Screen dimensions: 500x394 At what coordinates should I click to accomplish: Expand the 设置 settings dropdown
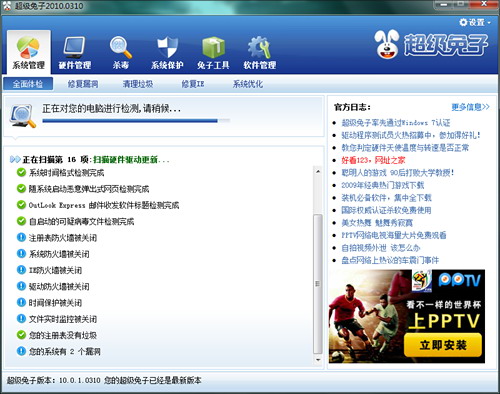[x=475, y=22]
